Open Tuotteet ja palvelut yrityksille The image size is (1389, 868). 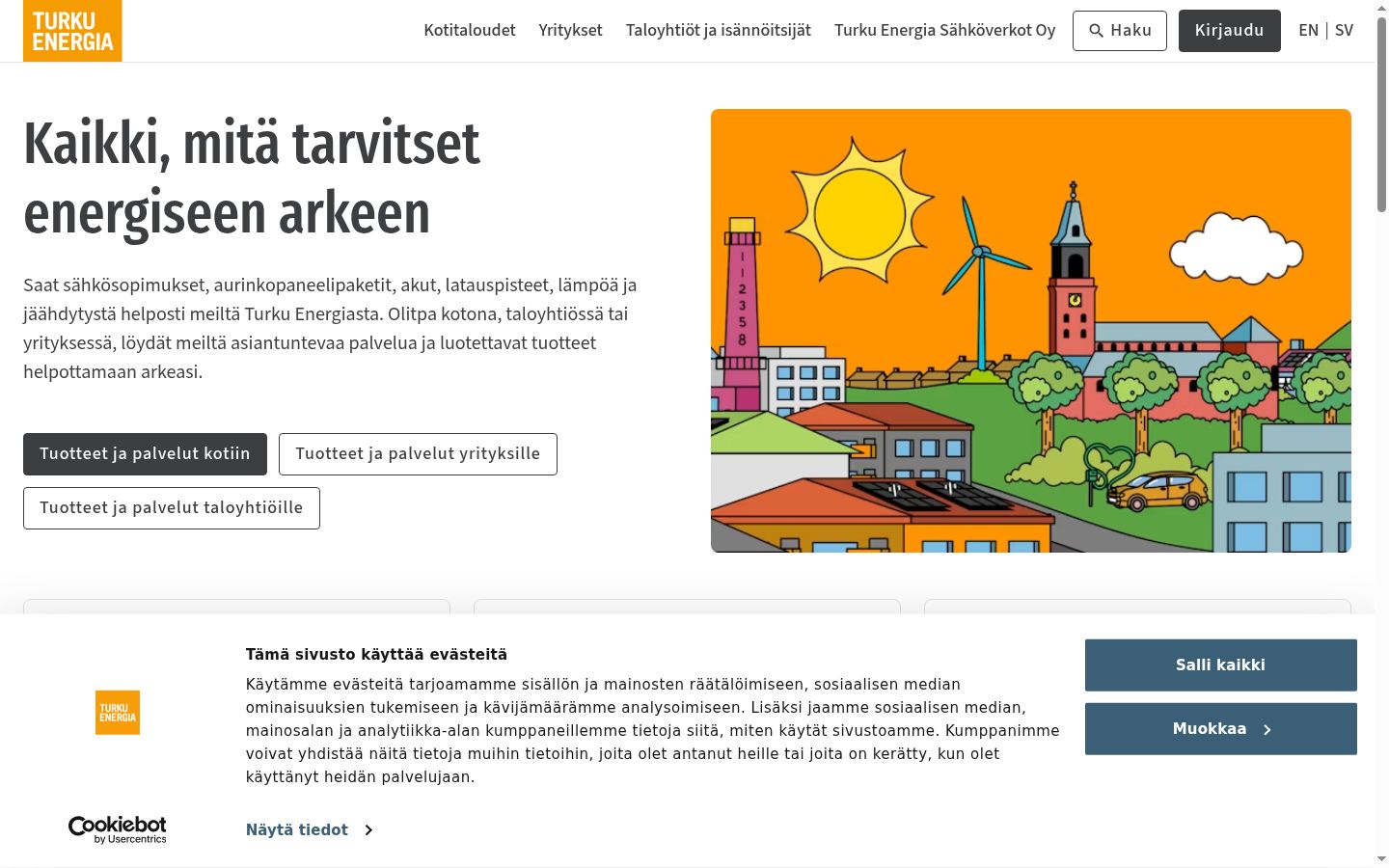418,454
